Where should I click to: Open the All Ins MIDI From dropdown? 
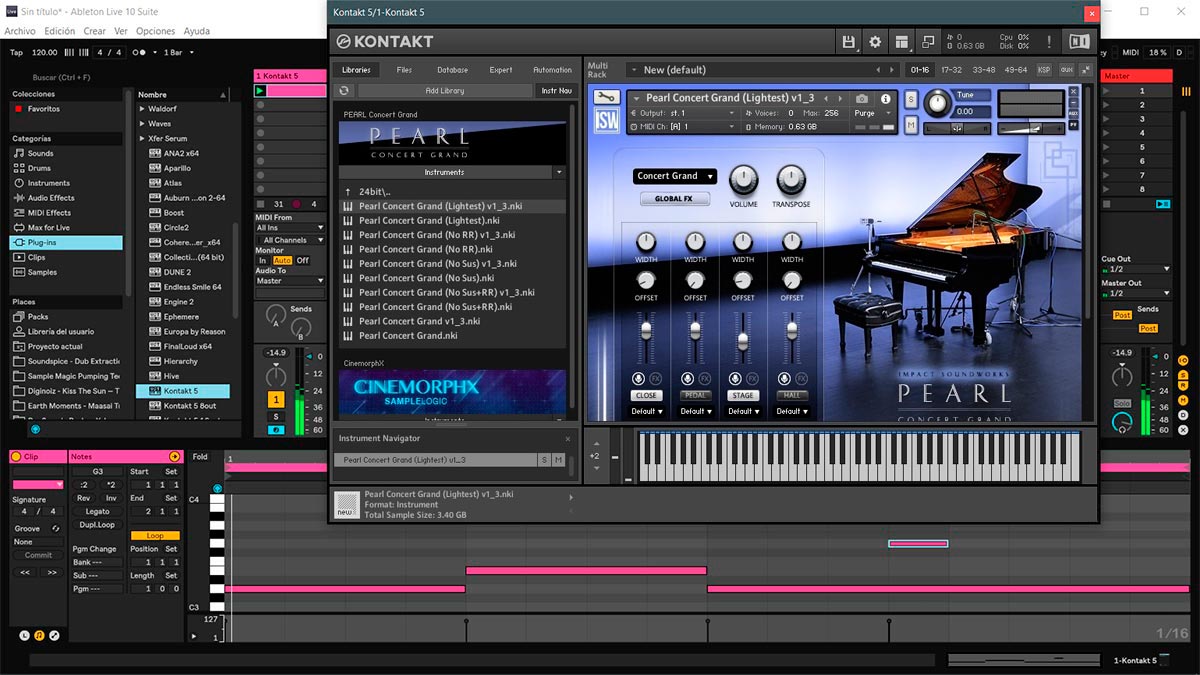pos(291,228)
